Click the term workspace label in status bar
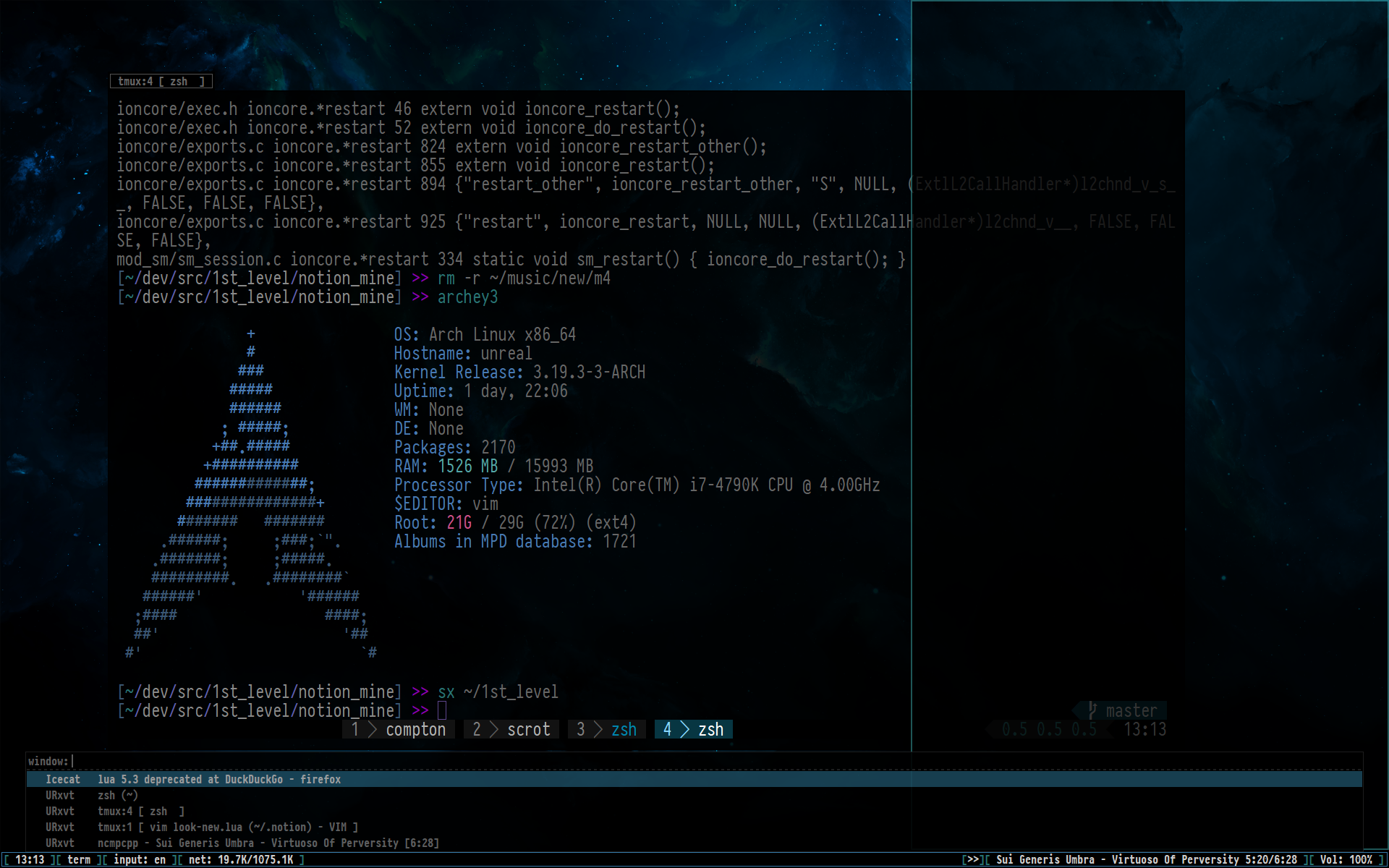1389x868 pixels. pyautogui.click(x=79, y=859)
